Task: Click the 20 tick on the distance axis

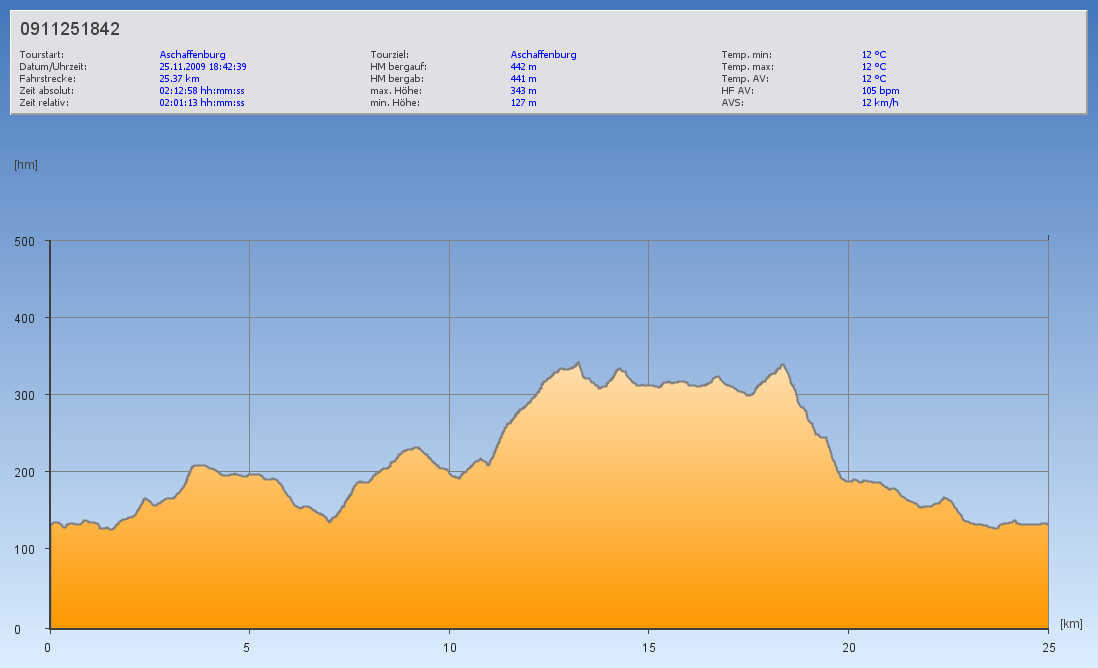Action: (x=849, y=647)
